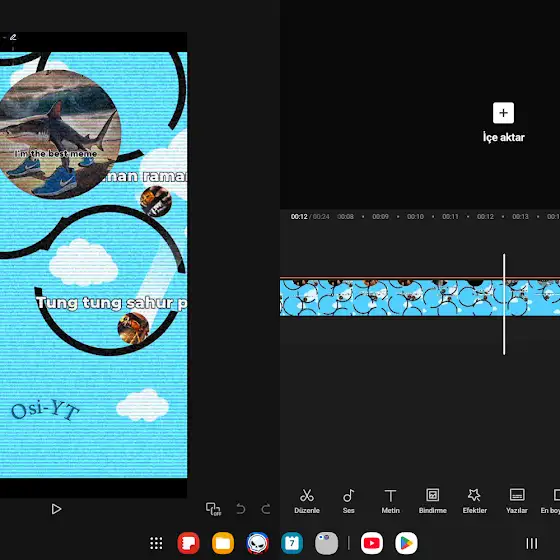The height and width of the screenshot is (560, 560).
Task: Click the pencil edit icon above preview
Action: (13, 37)
